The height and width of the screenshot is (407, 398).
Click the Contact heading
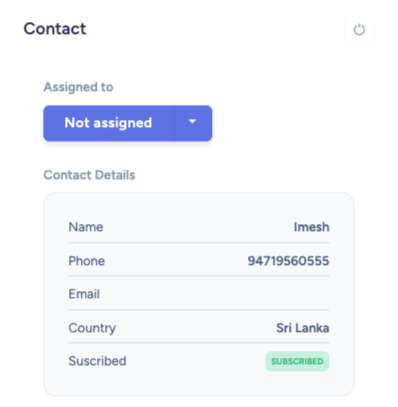(x=55, y=29)
